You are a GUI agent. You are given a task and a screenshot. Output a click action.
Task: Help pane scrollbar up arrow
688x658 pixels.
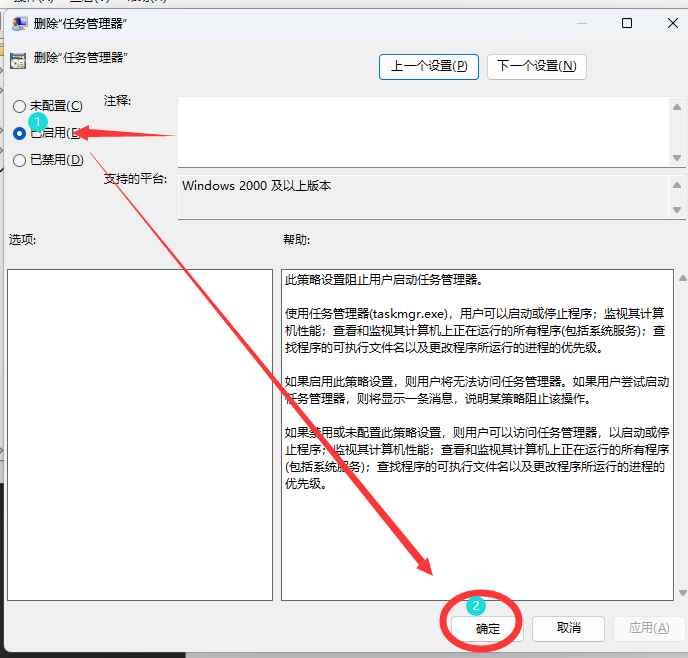pyautogui.click(x=683, y=278)
